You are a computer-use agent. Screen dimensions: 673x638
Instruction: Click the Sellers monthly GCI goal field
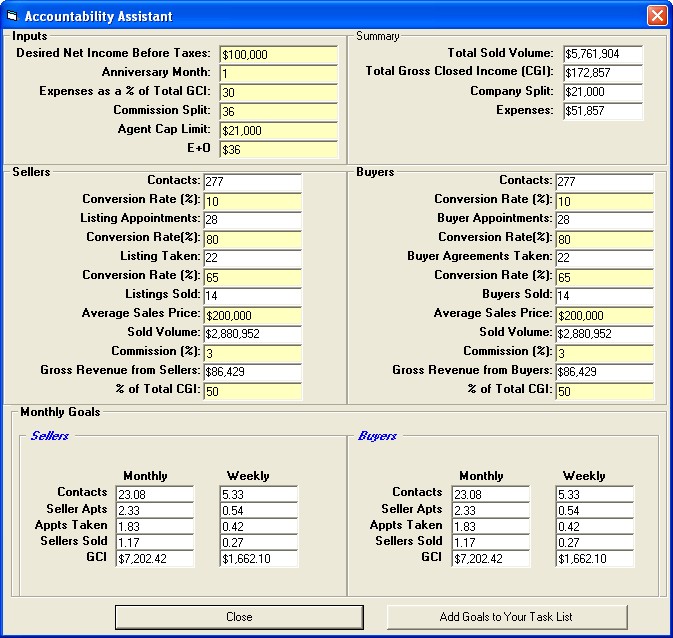pyautogui.click(x=154, y=559)
